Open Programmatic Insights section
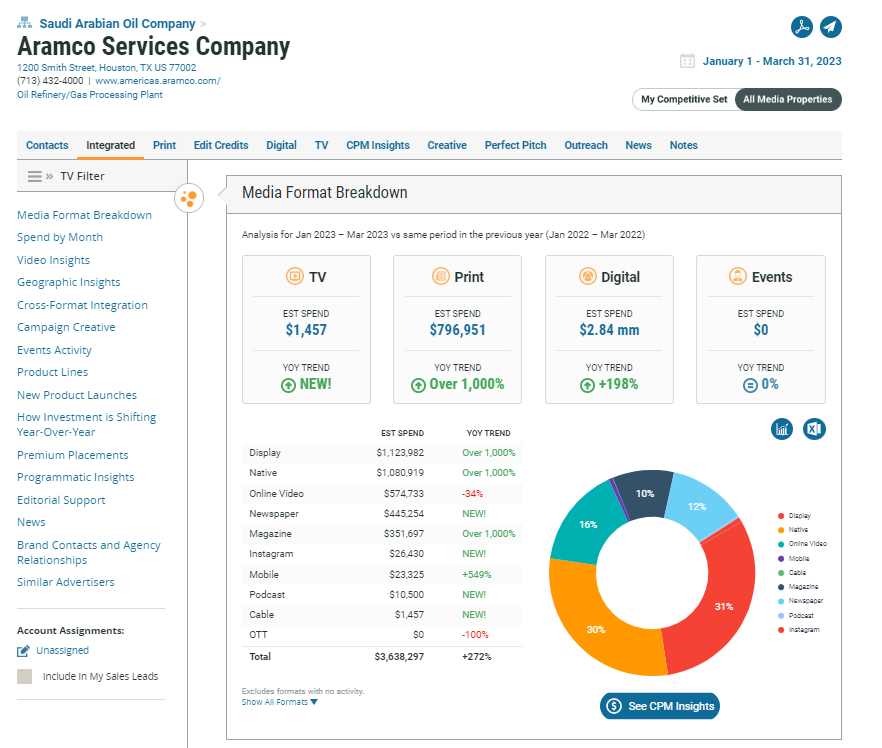This screenshot has width=882, height=748. pyautogui.click(x=75, y=477)
